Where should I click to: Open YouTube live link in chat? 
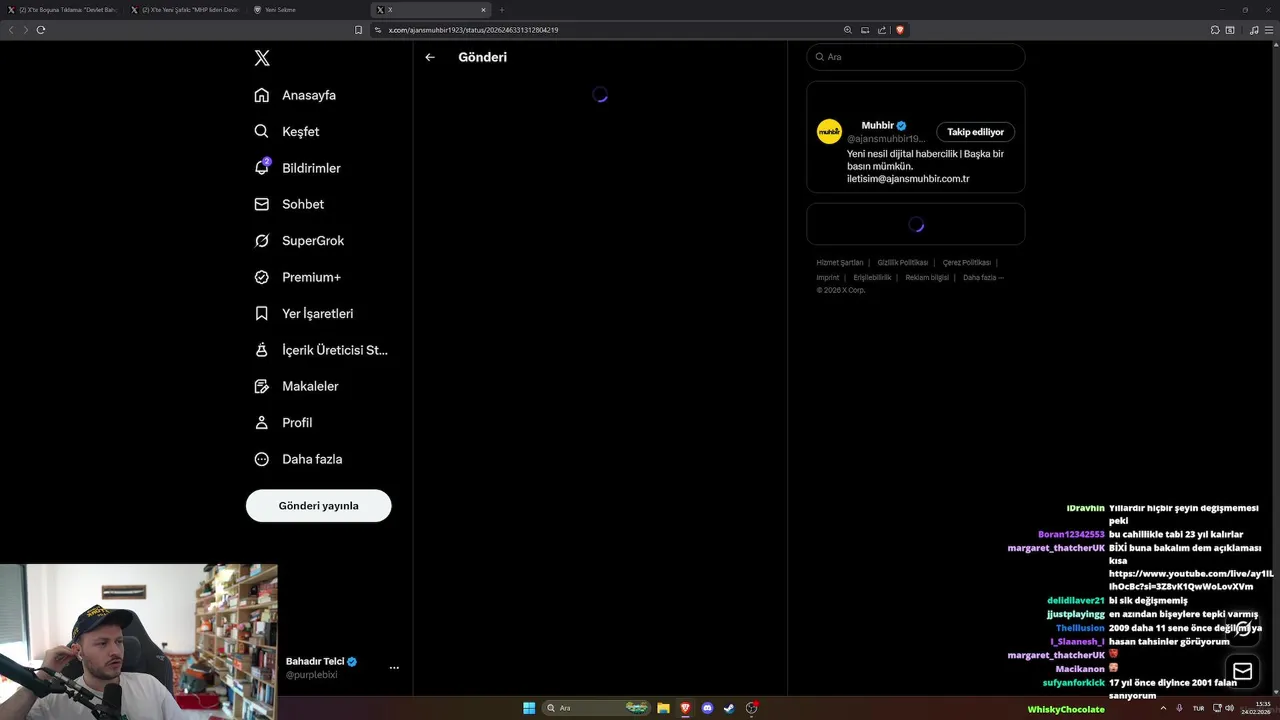pos(1190,580)
